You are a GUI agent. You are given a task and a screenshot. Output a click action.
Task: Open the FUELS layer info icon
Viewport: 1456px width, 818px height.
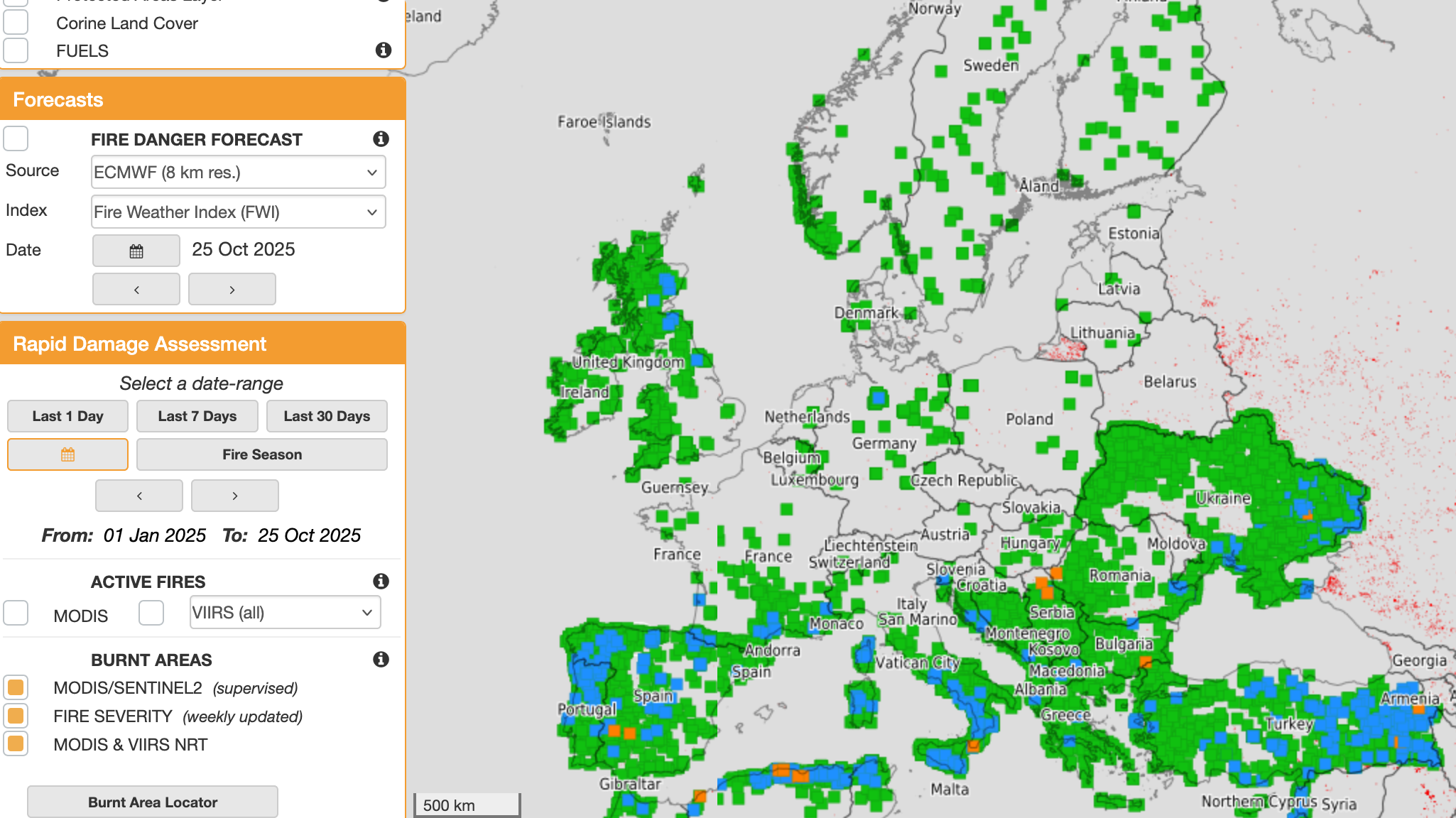tap(384, 50)
